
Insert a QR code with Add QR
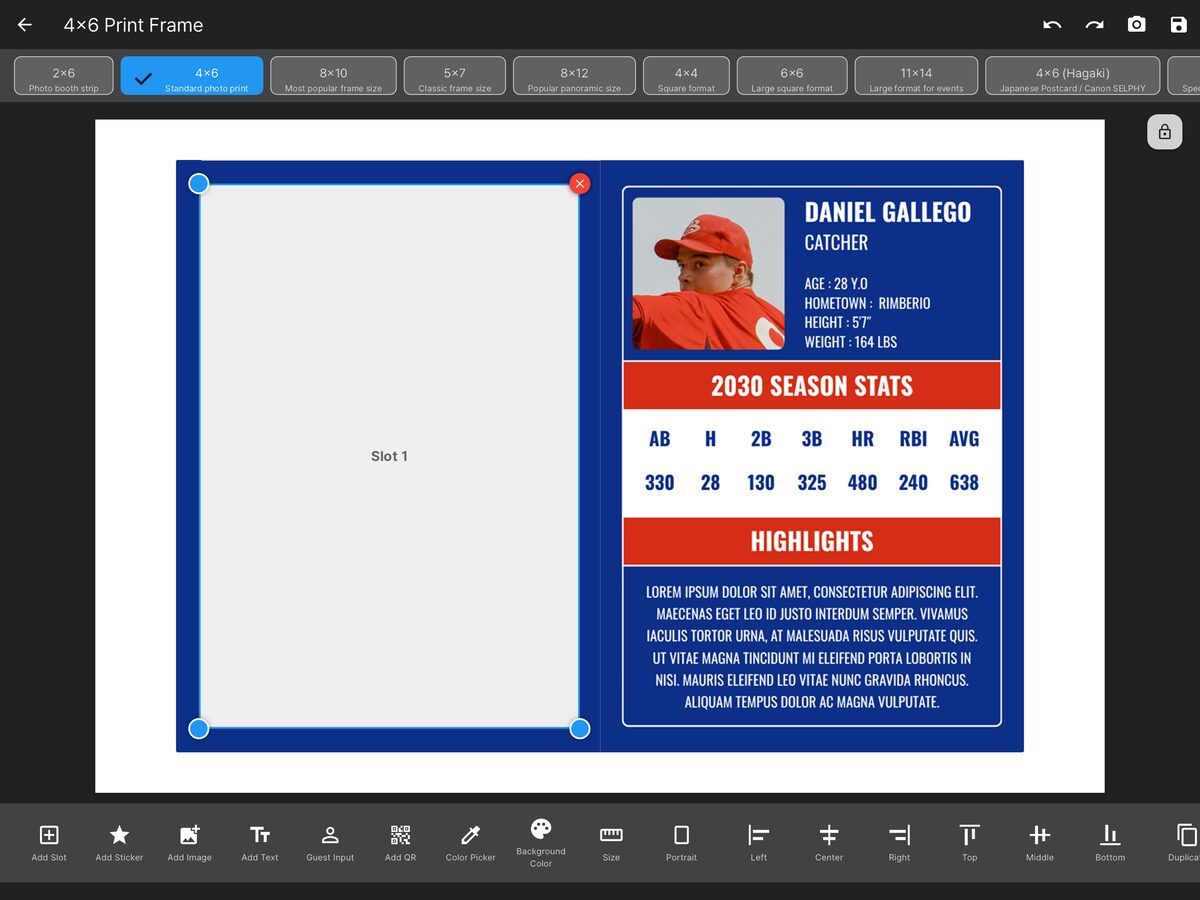pos(400,843)
